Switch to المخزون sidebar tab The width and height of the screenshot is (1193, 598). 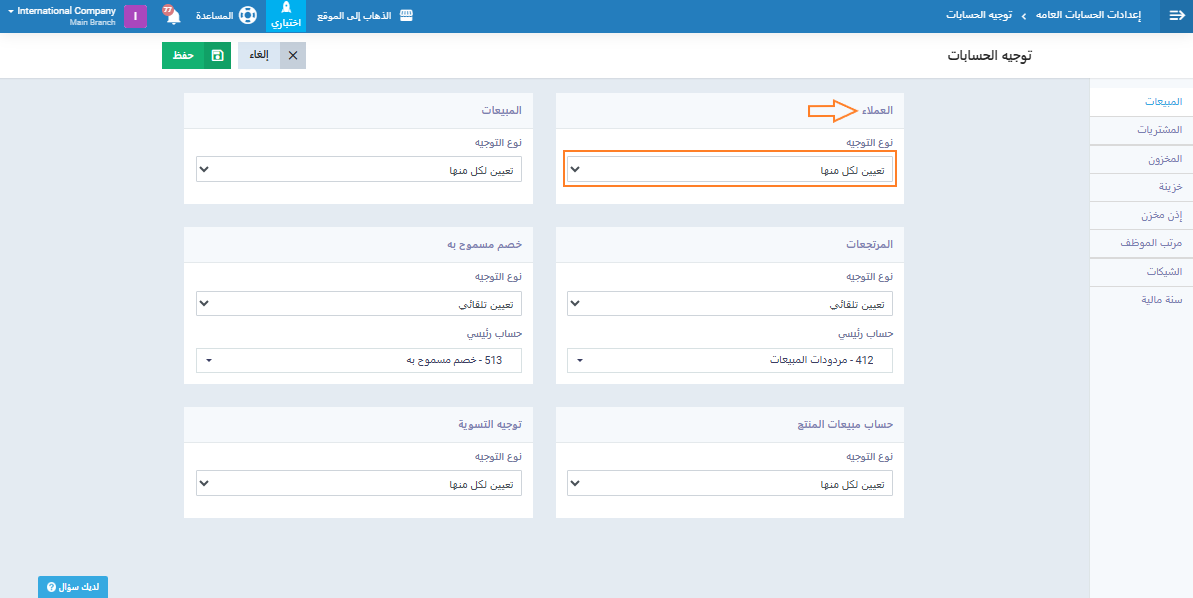(1162, 159)
